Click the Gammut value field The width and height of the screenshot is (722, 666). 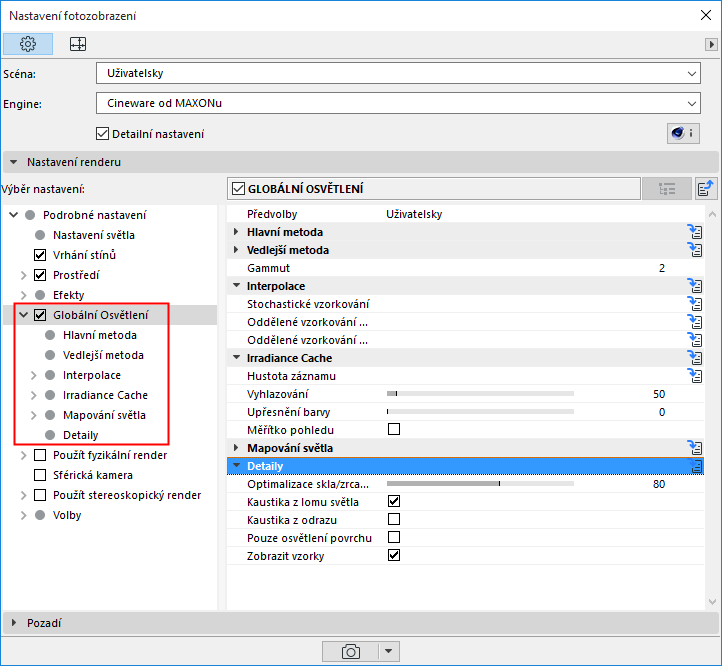point(662,268)
